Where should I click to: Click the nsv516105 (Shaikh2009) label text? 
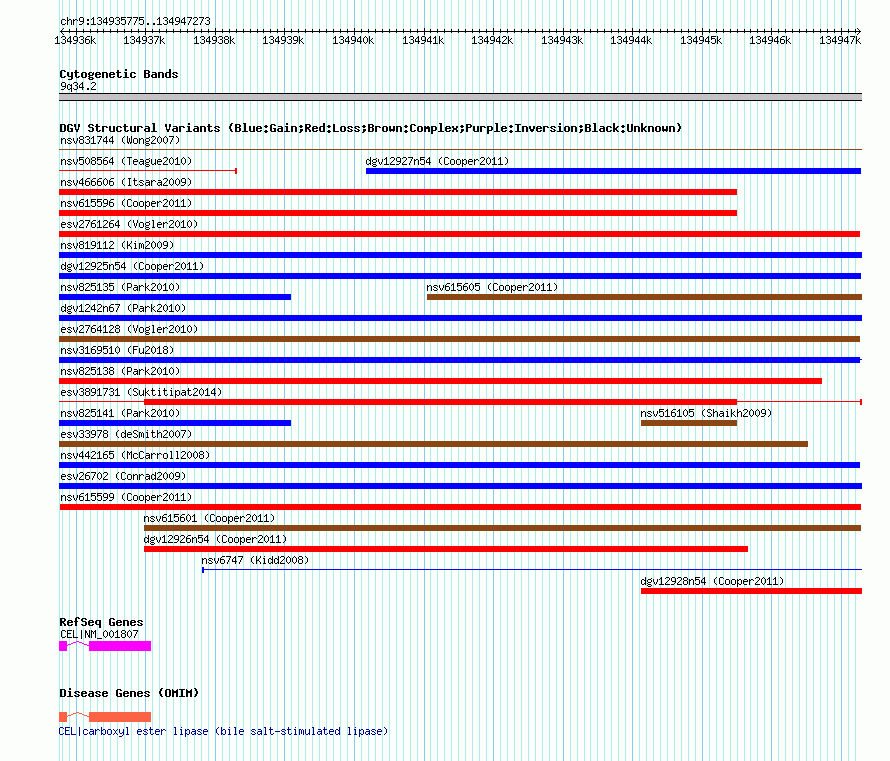[706, 413]
